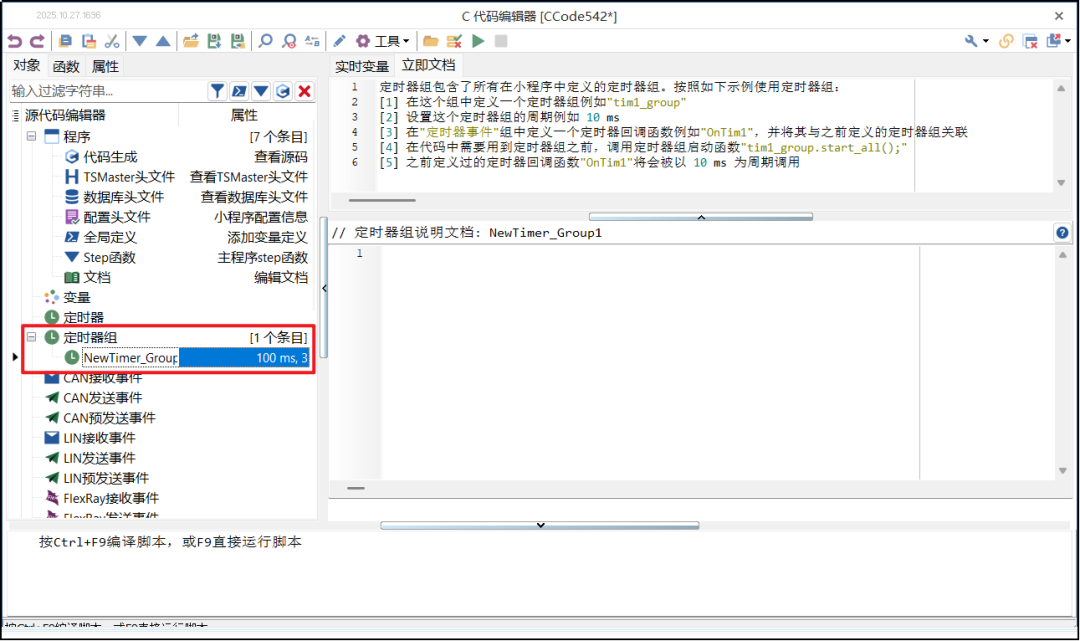Collapse the left panel using the side chevron
The width and height of the screenshot is (1080, 641).
point(323,287)
